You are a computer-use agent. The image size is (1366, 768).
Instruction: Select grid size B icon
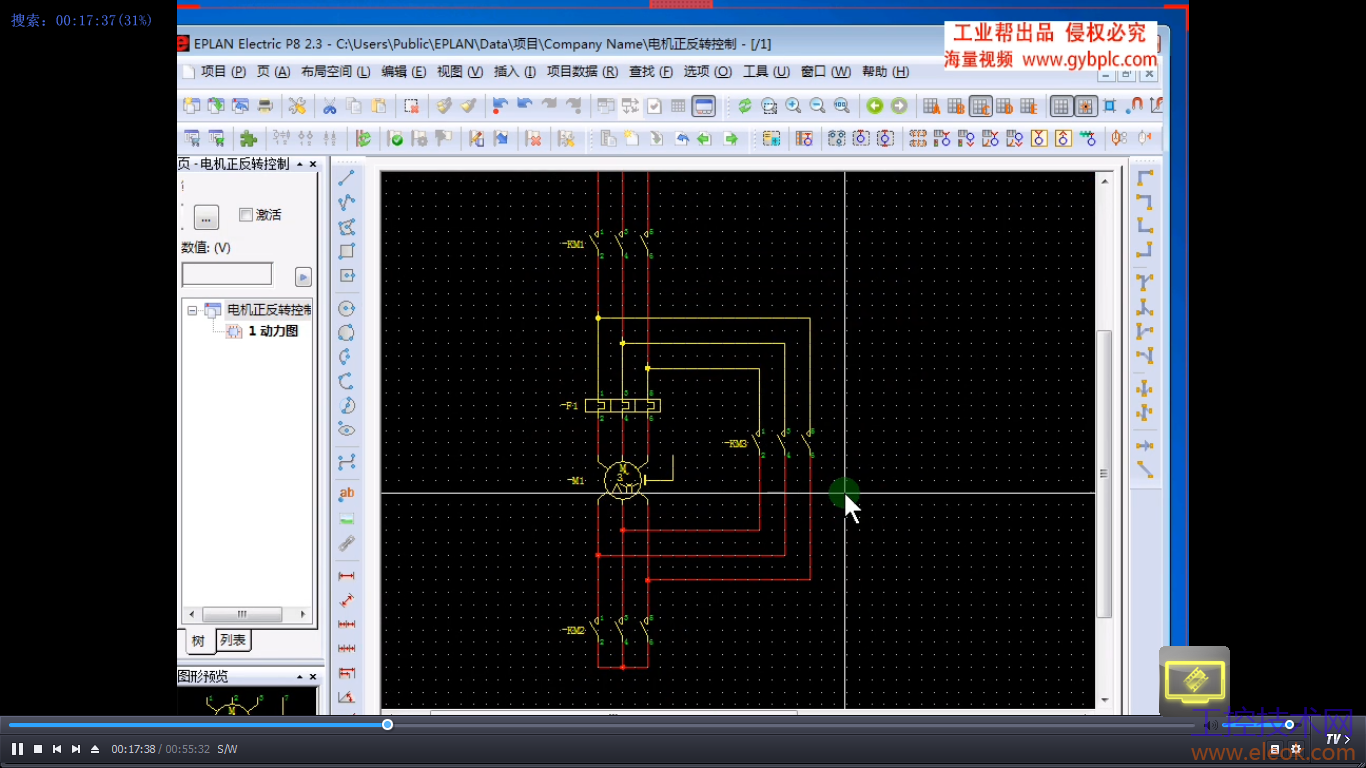pos(956,106)
